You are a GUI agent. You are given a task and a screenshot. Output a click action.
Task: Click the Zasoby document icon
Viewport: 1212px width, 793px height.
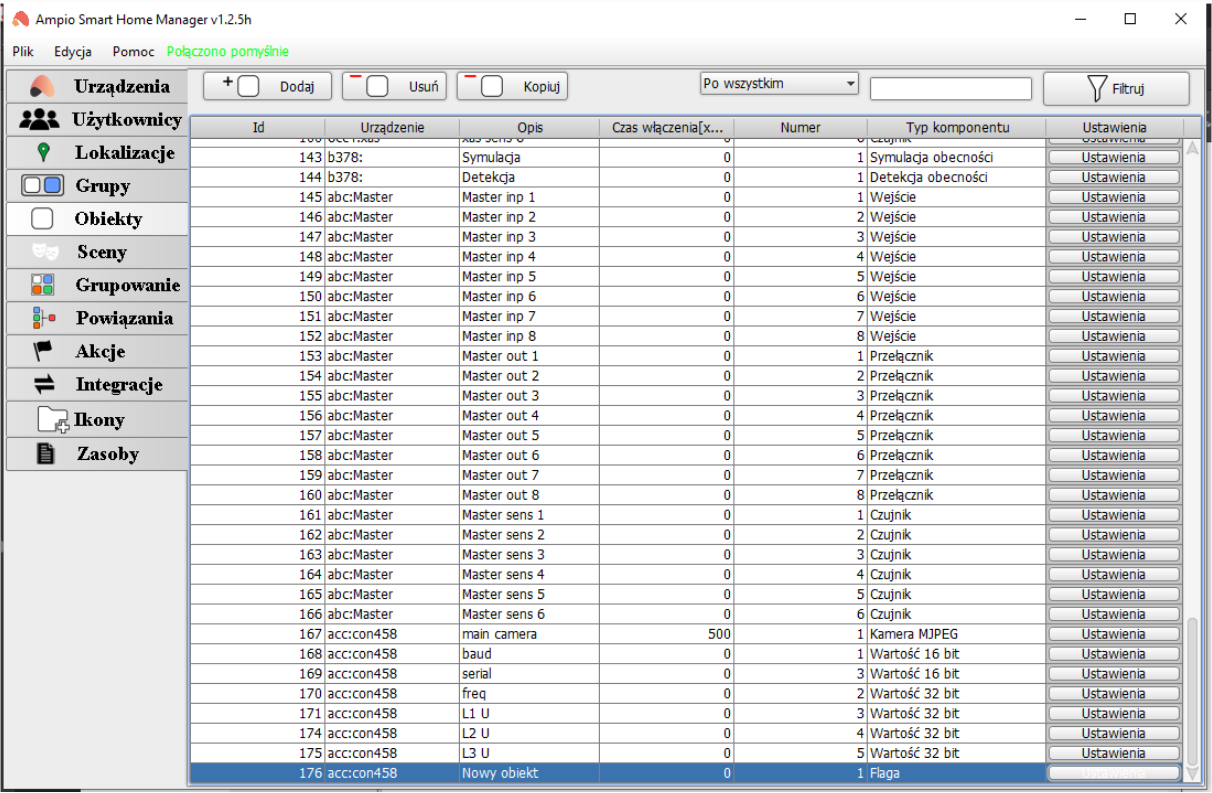click(45, 454)
